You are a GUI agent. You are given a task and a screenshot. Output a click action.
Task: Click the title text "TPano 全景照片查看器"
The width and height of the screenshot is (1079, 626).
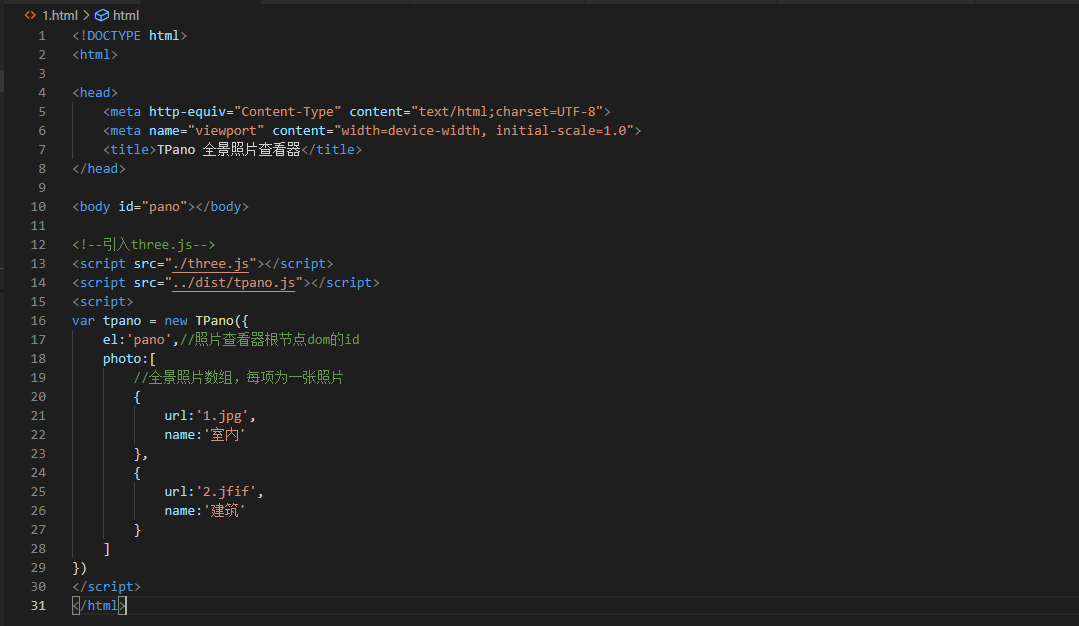click(x=229, y=150)
